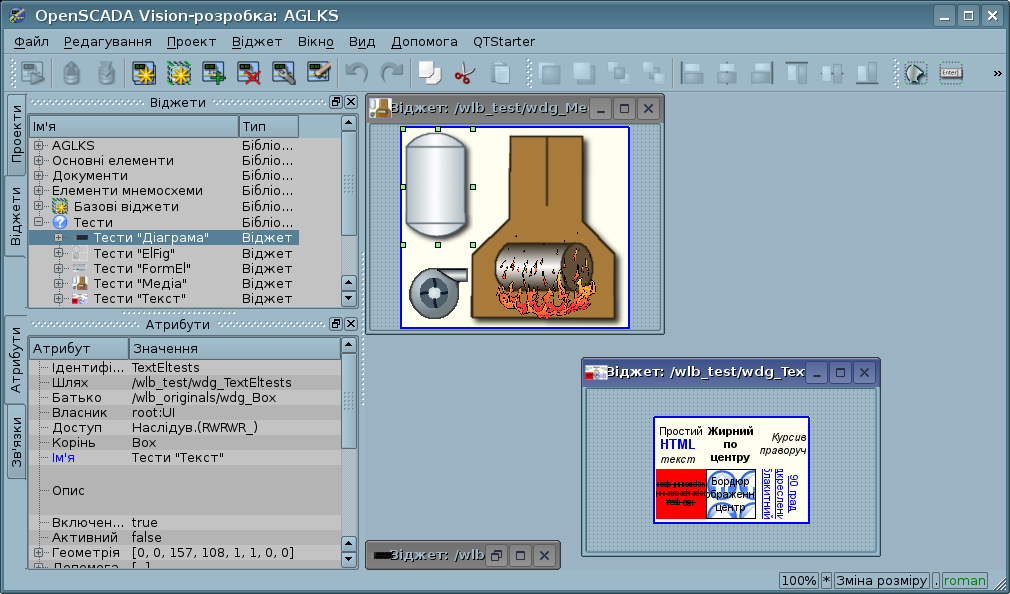Open the Віджет menu

click(x=257, y=42)
